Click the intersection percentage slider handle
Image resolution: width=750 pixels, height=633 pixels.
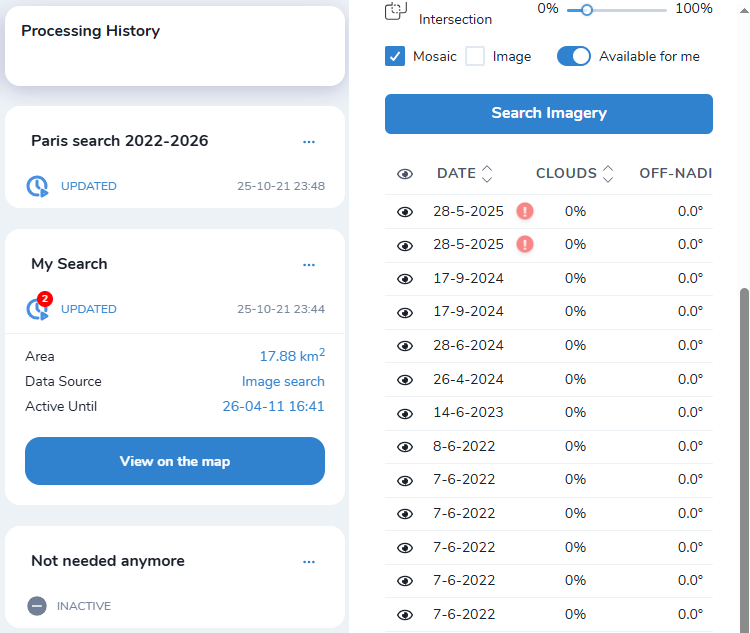pos(587,9)
